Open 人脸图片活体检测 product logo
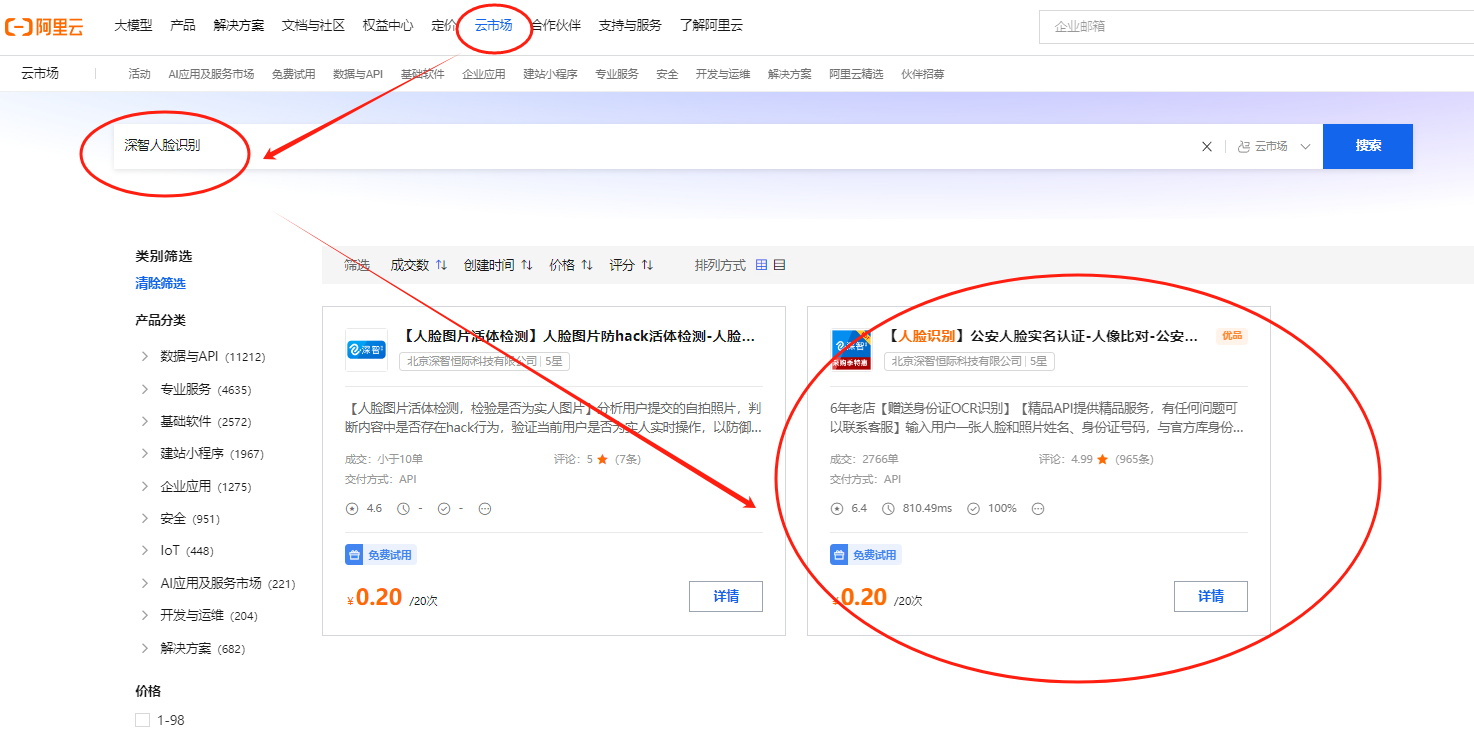 pos(366,349)
